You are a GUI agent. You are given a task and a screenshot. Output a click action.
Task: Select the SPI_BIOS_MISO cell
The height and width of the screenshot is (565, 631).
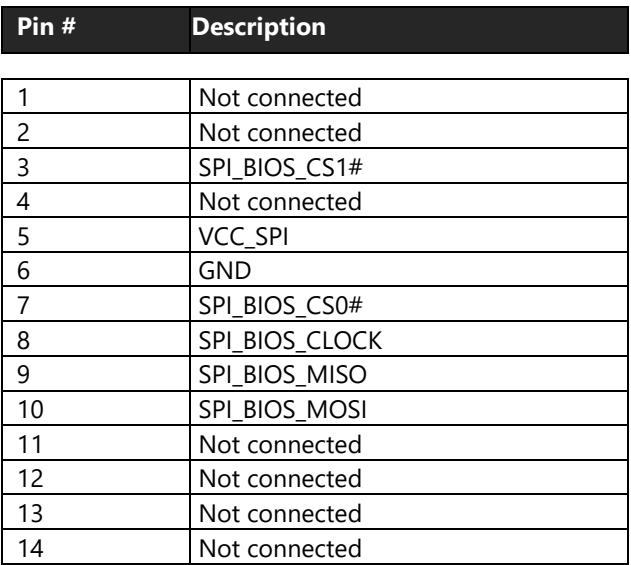pyautogui.click(x=409, y=373)
